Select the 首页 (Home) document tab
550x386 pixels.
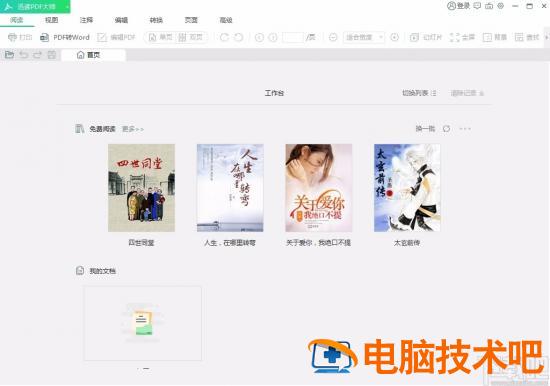point(93,55)
